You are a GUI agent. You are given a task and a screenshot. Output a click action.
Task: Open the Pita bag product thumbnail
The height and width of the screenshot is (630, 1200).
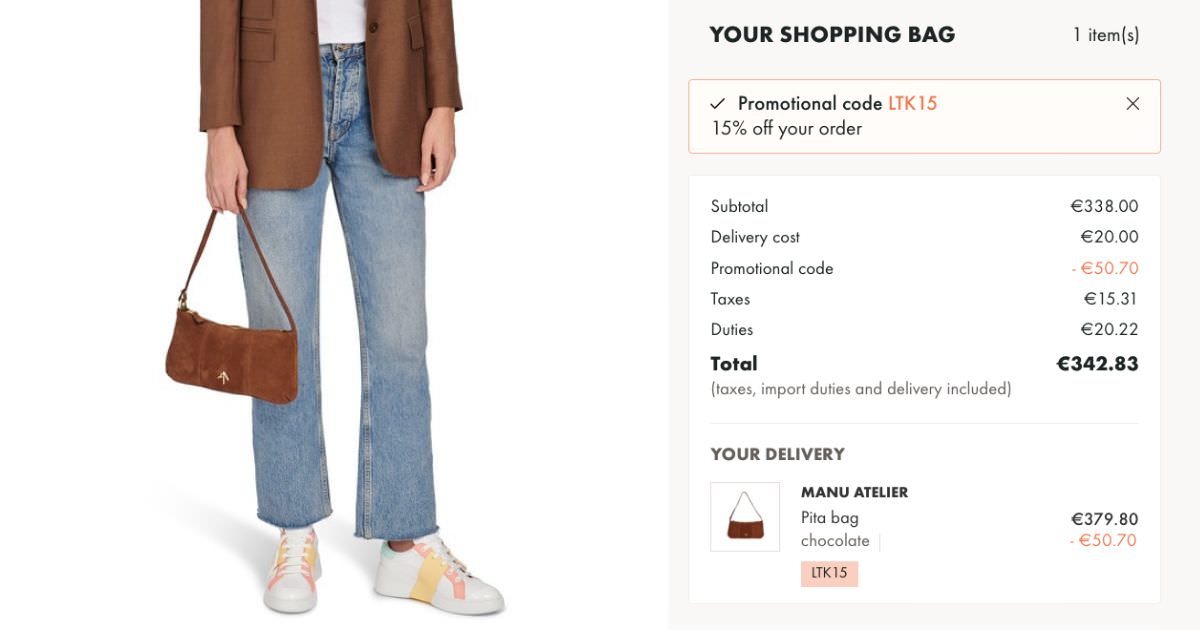coord(745,517)
